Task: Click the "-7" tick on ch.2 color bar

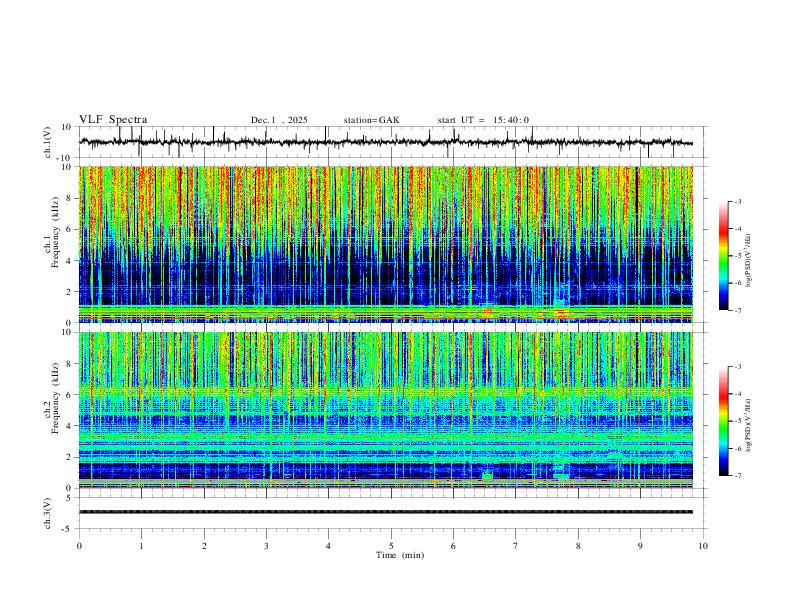Action: point(737,476)
